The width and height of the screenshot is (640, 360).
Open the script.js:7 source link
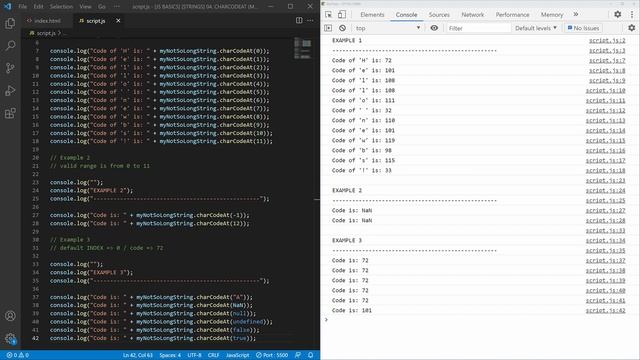pyautogui.click(x=607, y=60)
